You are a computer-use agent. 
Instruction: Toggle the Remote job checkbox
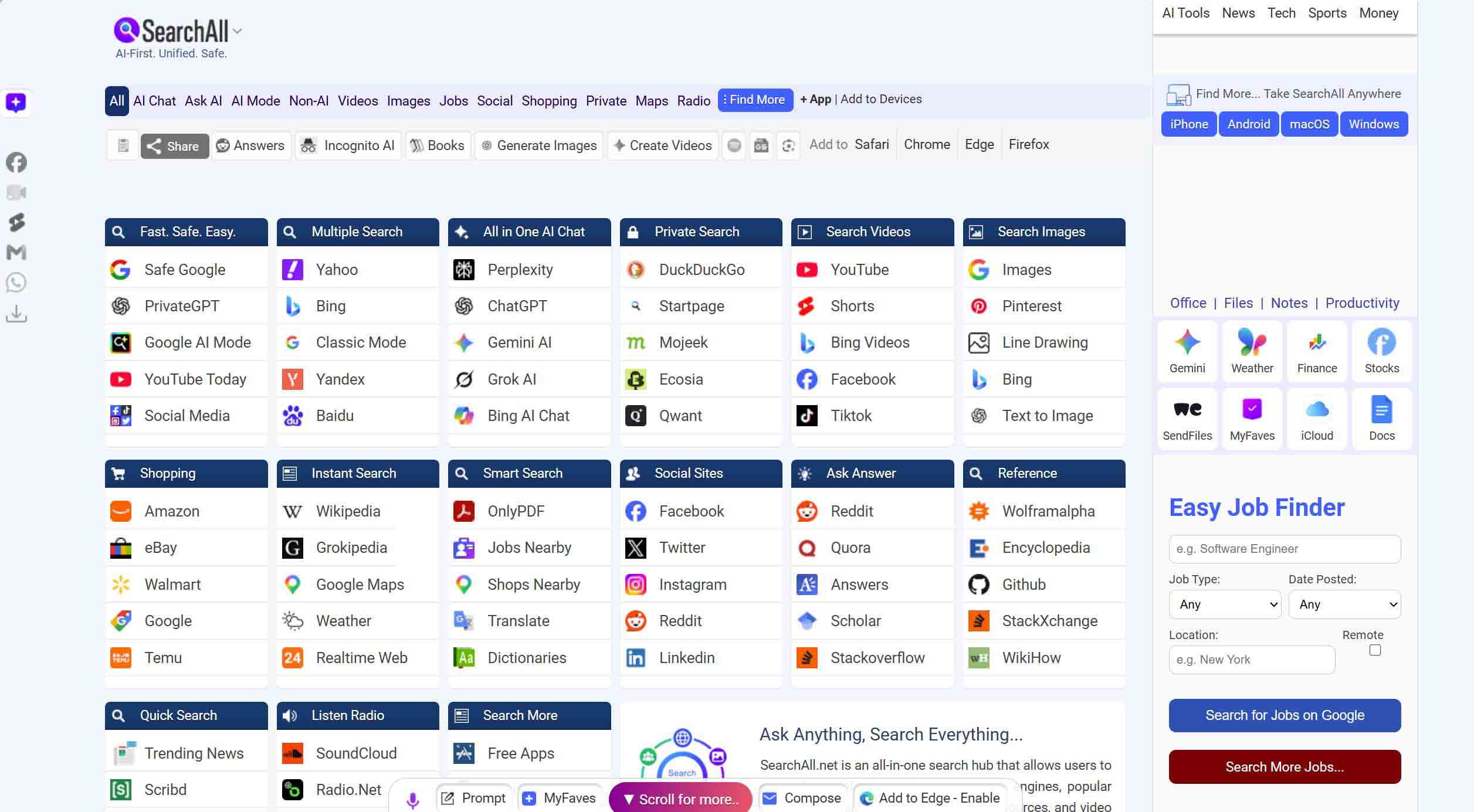[x=1375, y=650]
